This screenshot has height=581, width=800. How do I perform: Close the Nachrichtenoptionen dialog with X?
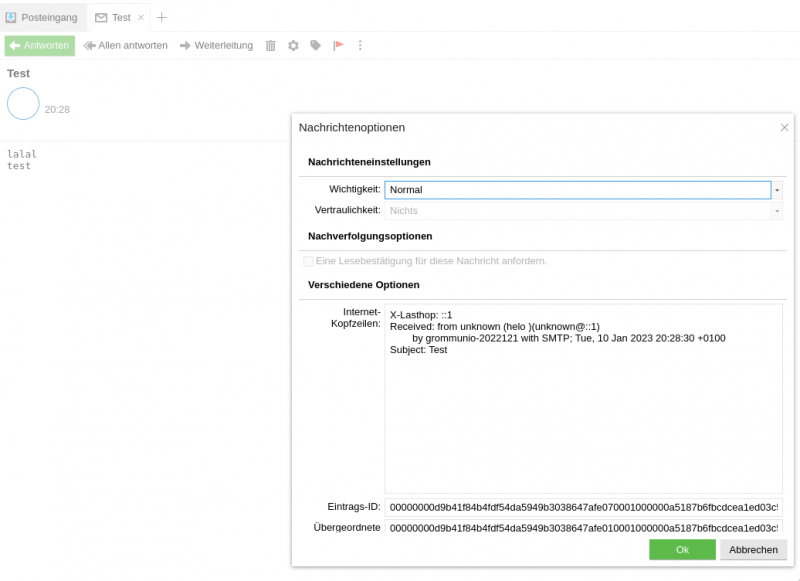[784, 128]
